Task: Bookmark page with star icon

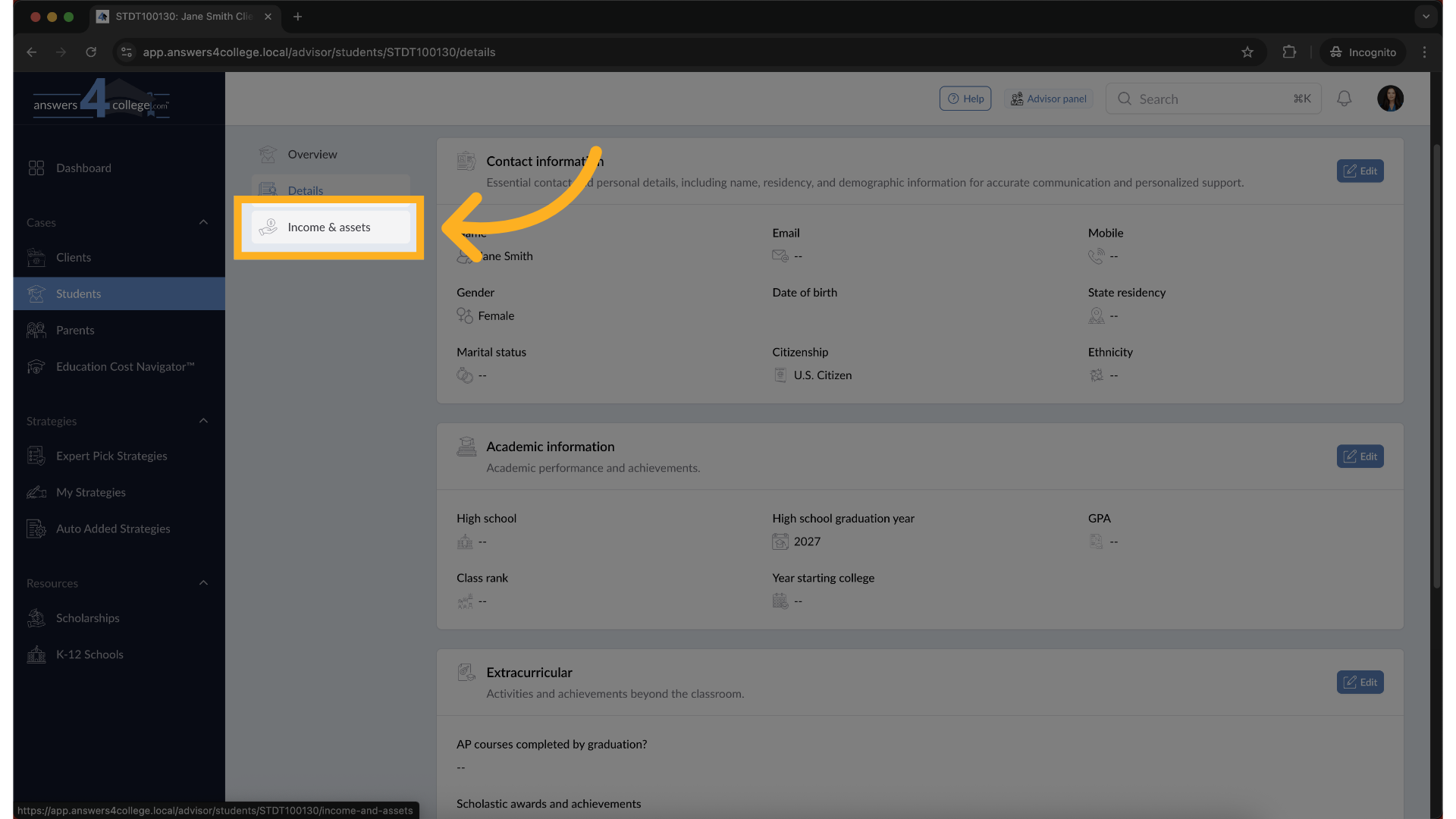Action: [x=1247, y=52]
